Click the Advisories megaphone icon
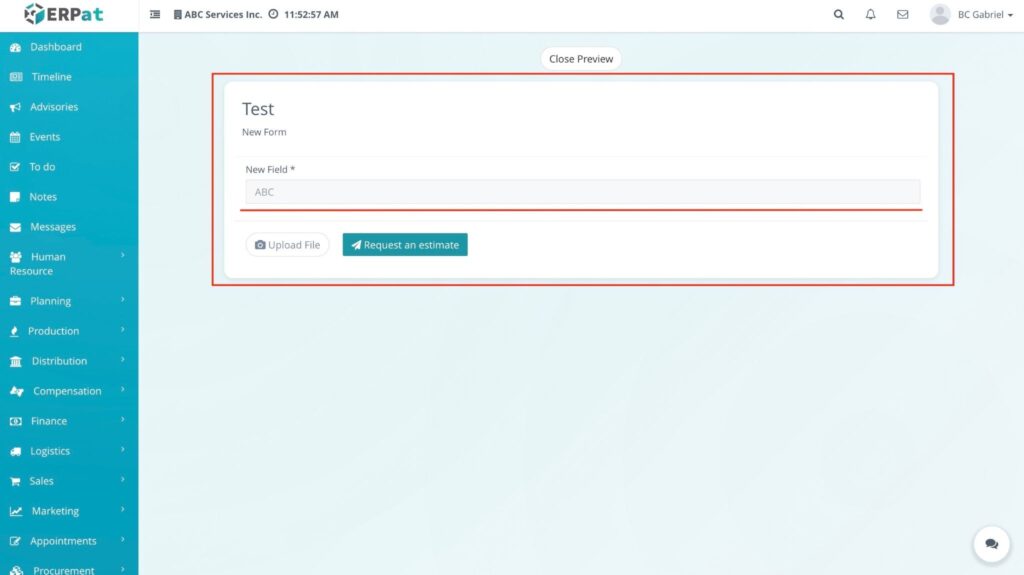 coord(16,107)
